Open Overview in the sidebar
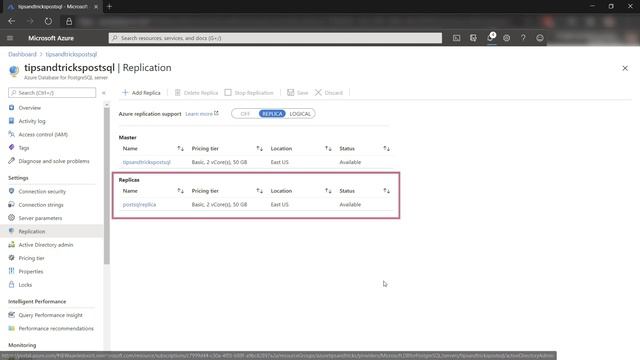640x360 pixels. (x=29, y=108)
